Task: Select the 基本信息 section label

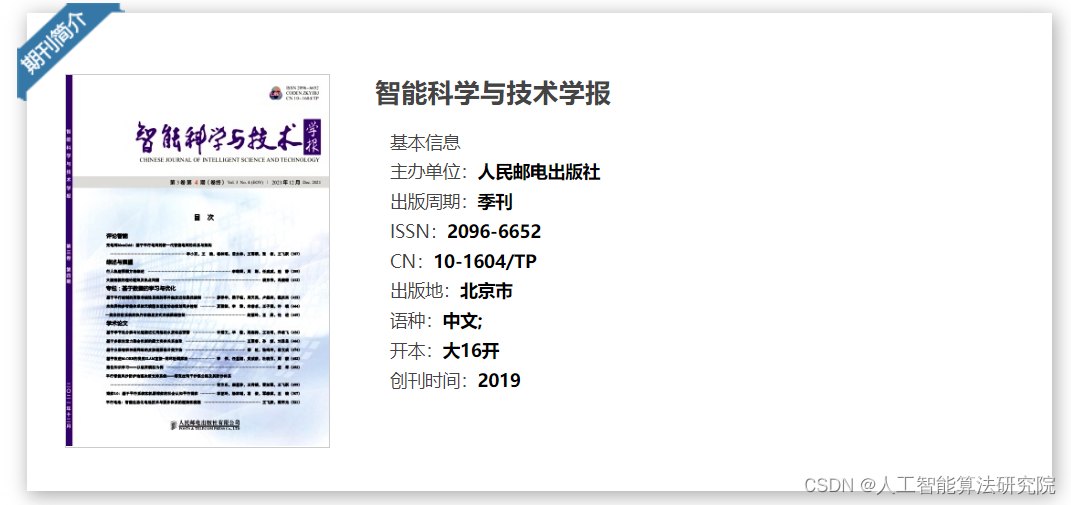Action: point(426,143)
